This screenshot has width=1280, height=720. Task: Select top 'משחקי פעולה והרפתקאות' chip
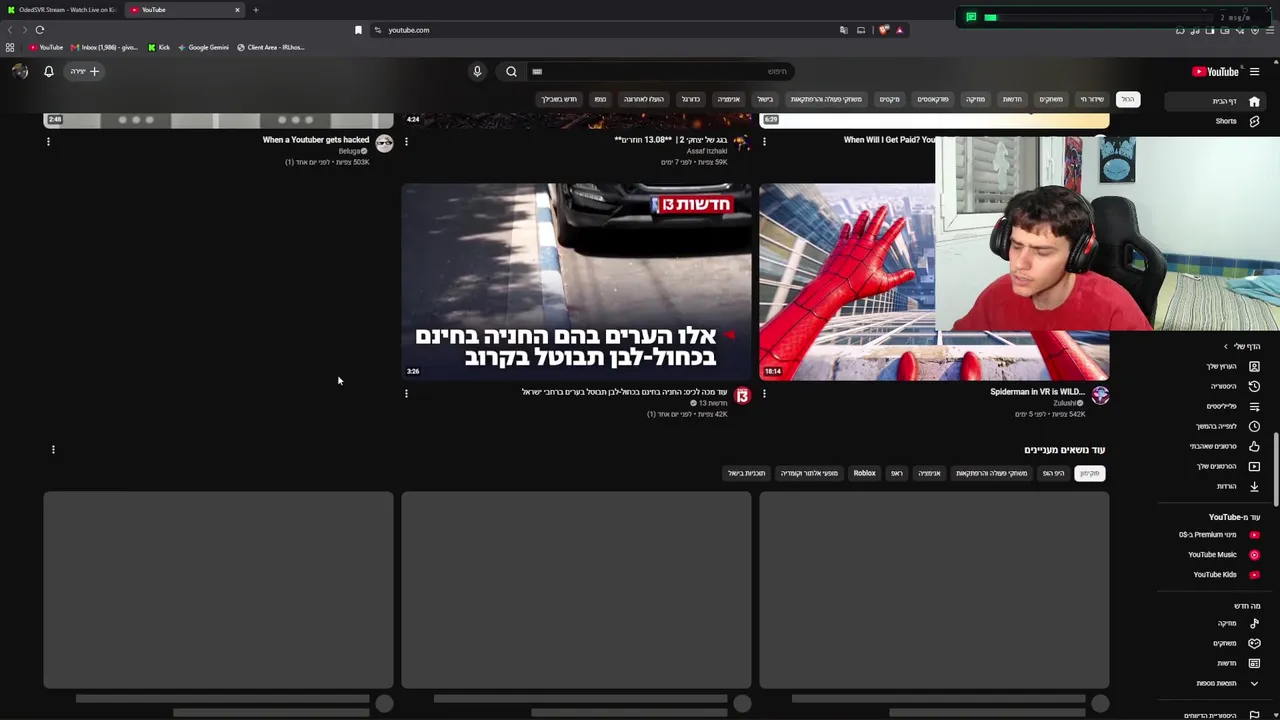pyautogui.click(x=826, y=99)
